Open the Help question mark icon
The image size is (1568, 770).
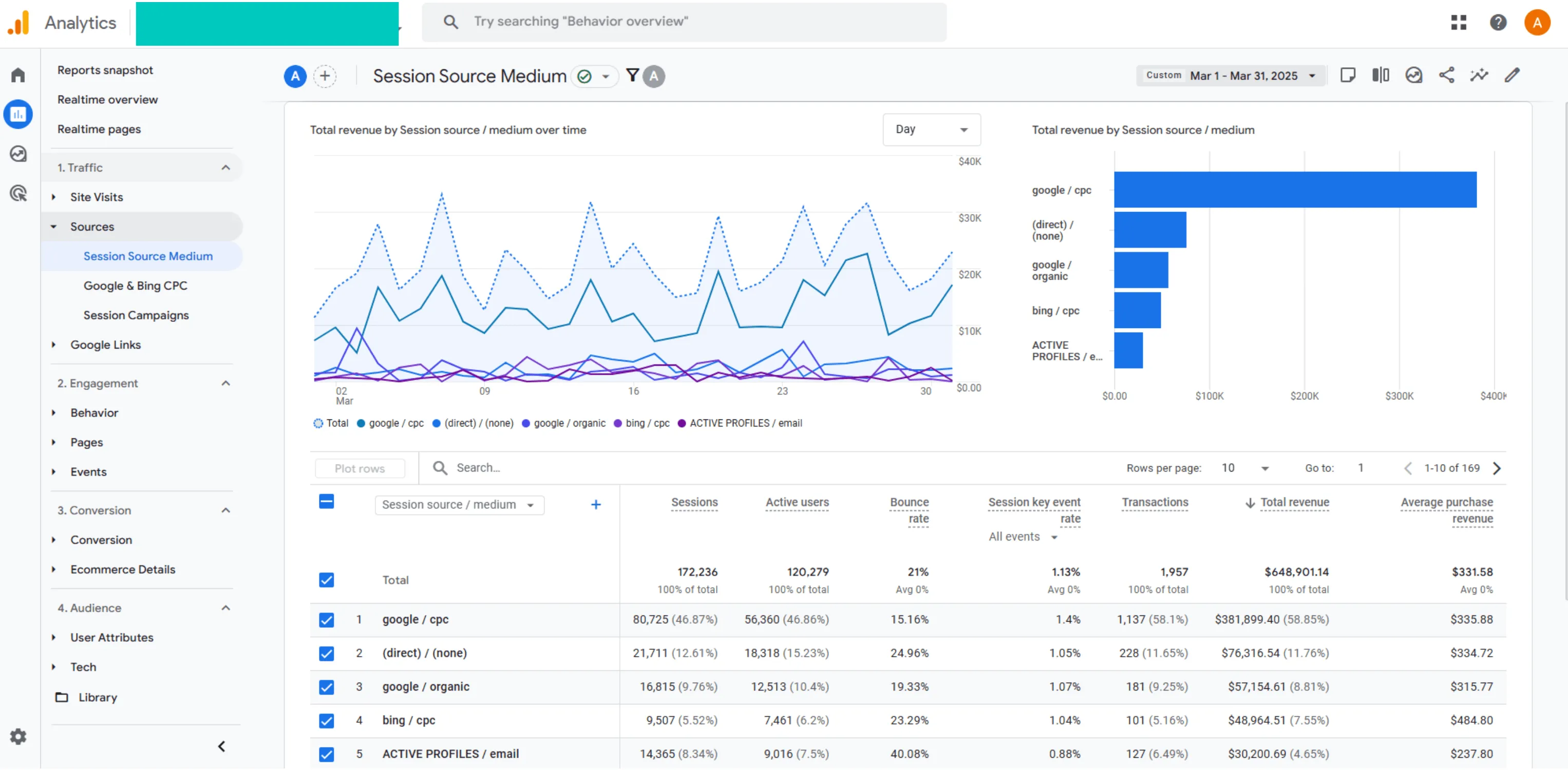[x=1498, y=23]
